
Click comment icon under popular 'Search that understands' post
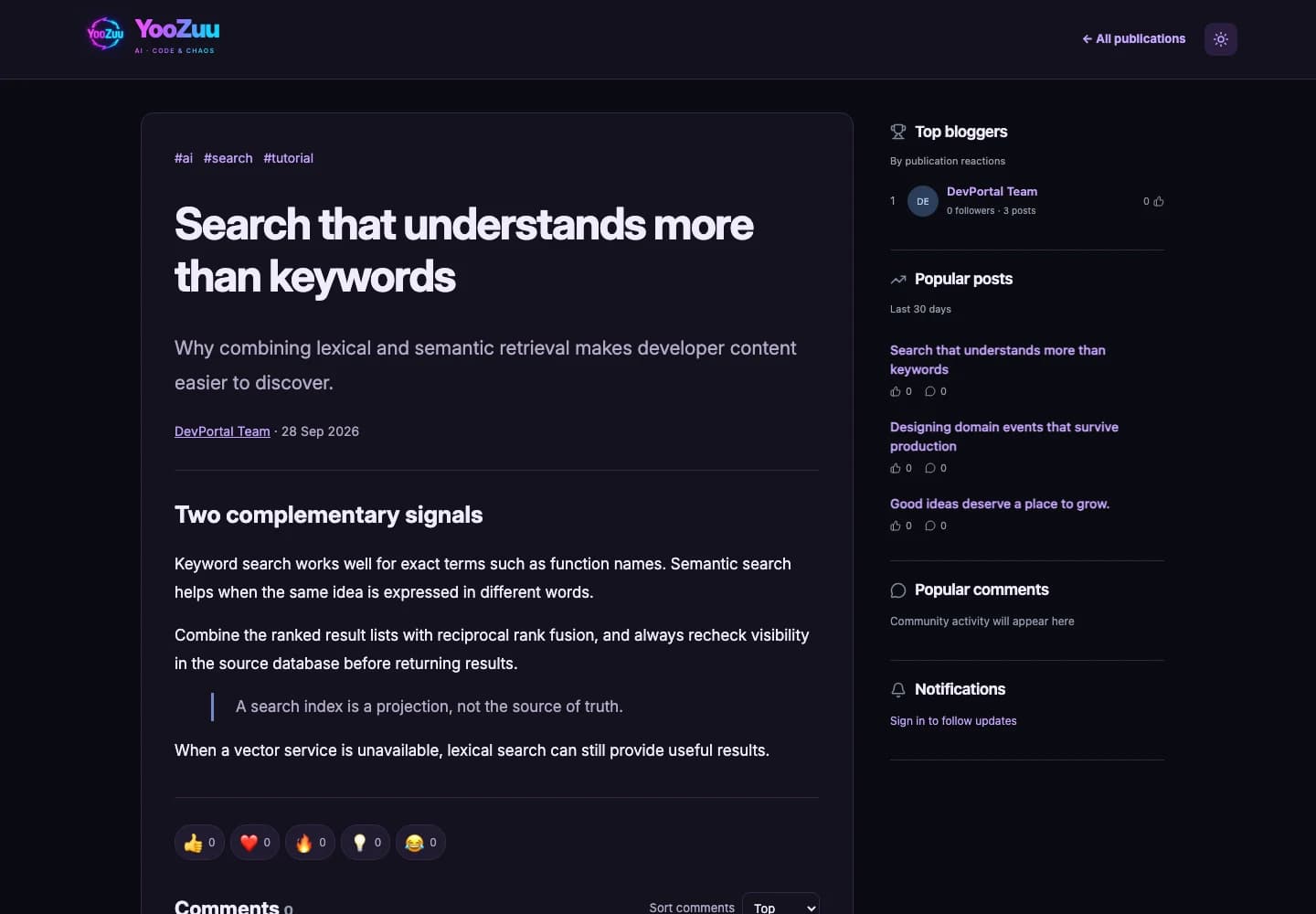930,391
